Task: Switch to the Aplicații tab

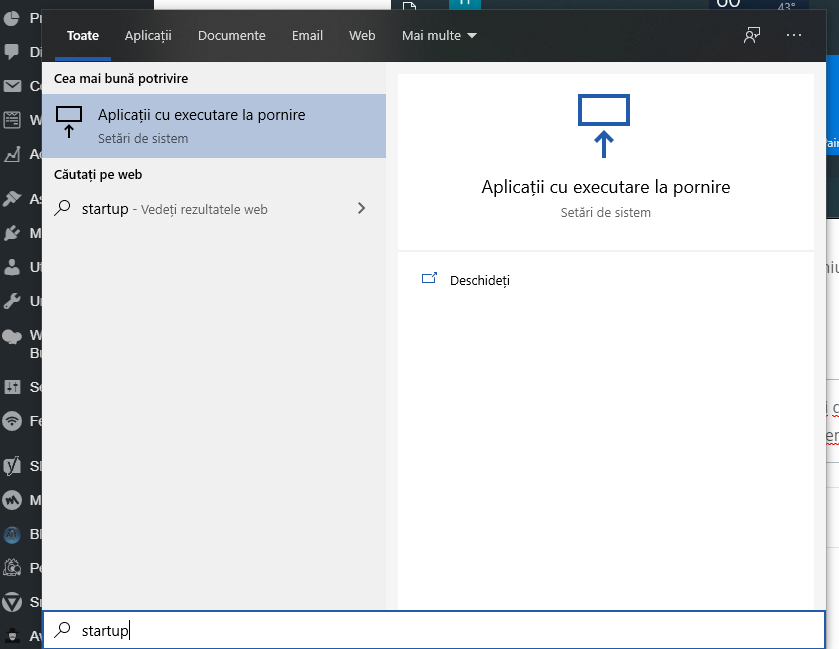Action: (148, 35)
